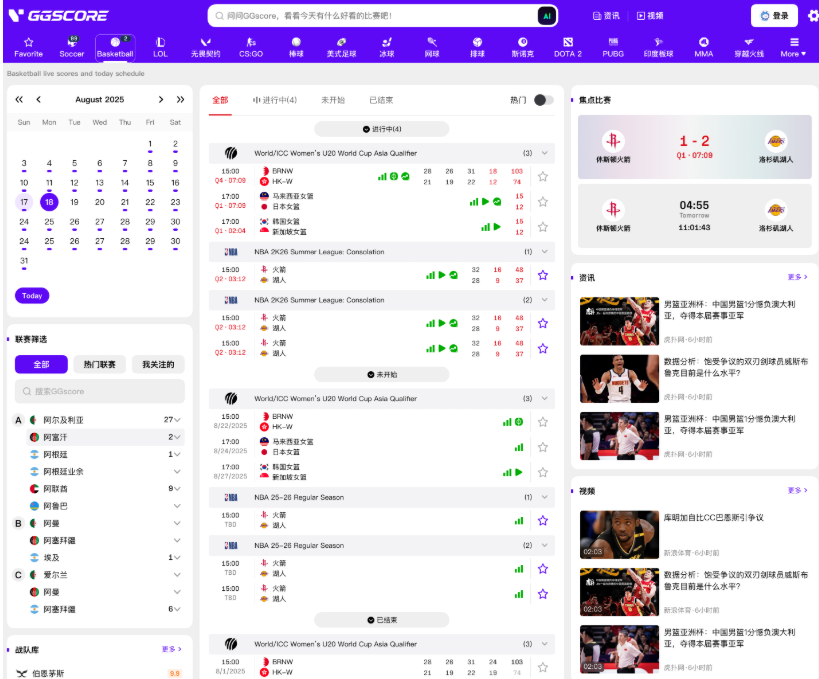Image resolution: width=819 pixels, height=679 pixels.
Task: Go to next month arrow in calendar
Action: (161, 99)
